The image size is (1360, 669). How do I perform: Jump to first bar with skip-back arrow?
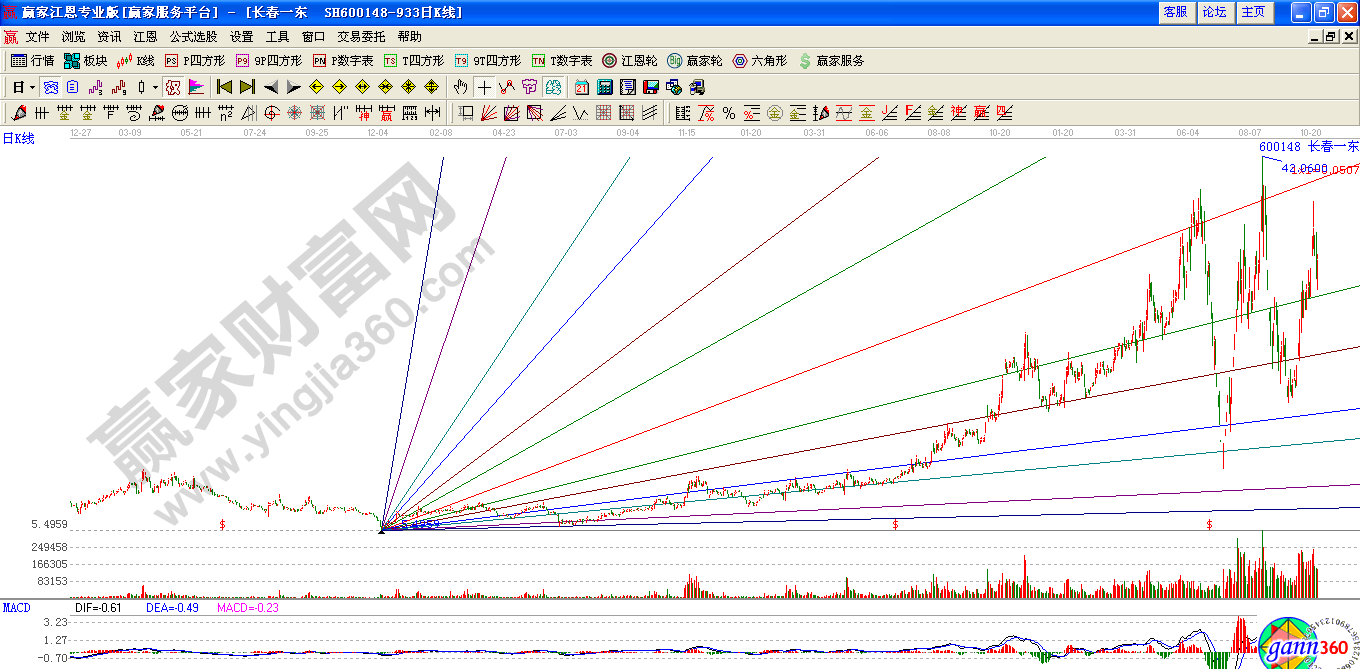point(224,87)
